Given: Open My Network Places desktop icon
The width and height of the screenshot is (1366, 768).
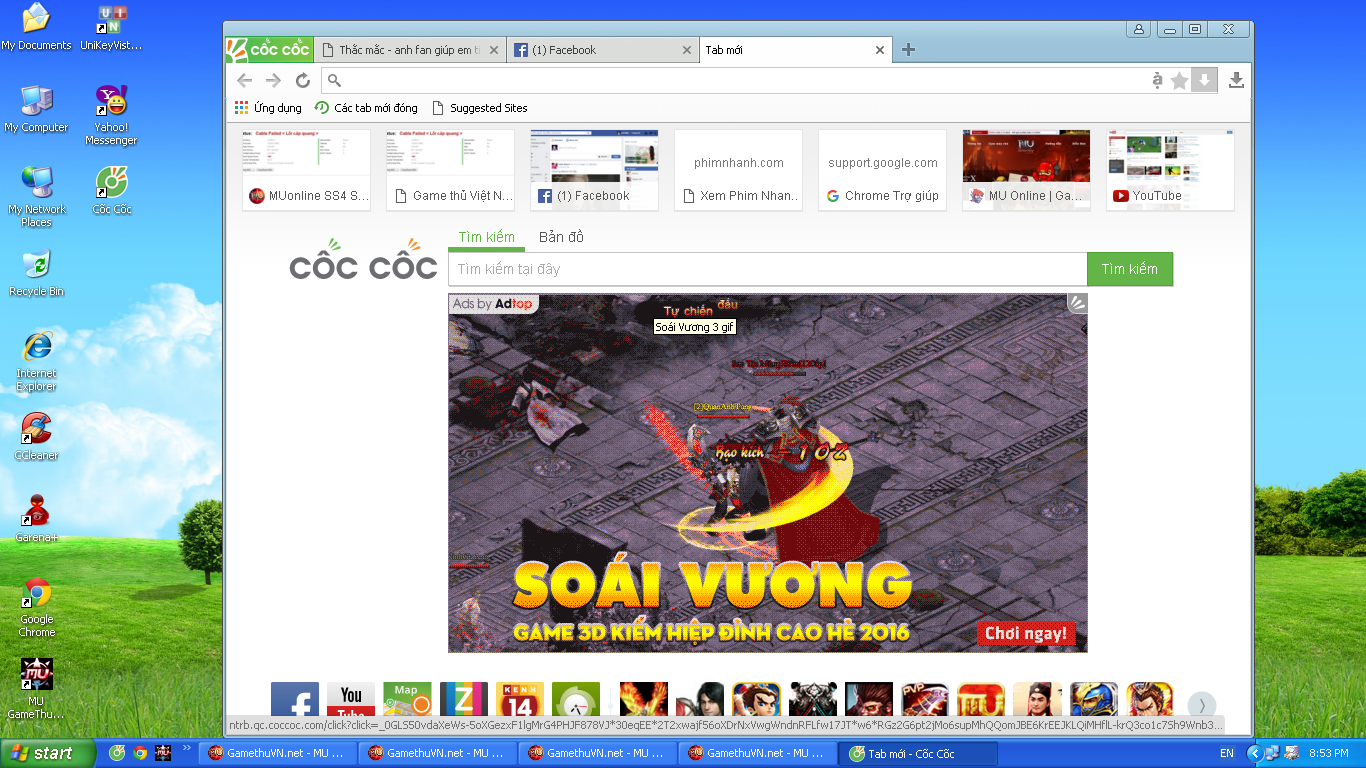Looking at the screenshot, I should [x=36, y=197].
